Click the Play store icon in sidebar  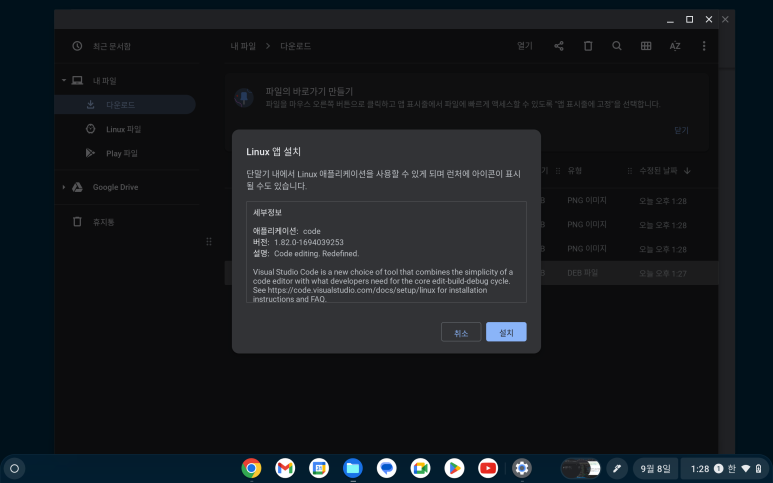90,153
